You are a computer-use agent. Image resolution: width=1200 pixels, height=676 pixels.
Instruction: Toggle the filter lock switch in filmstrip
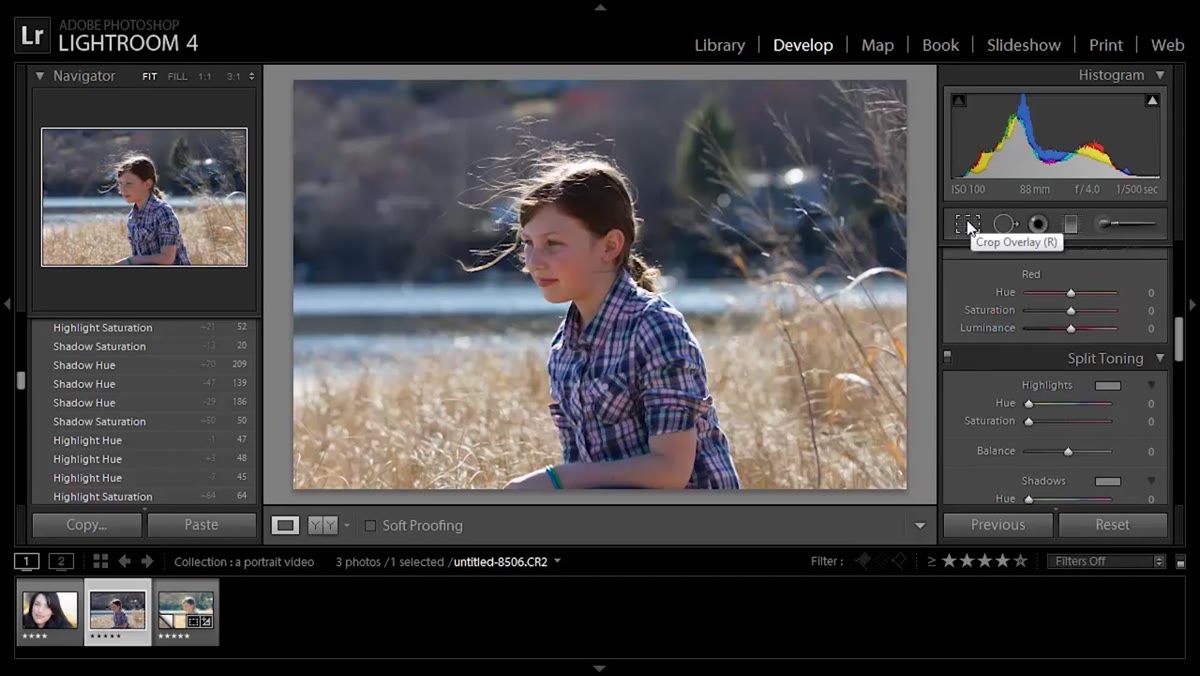click(1181, 562)
